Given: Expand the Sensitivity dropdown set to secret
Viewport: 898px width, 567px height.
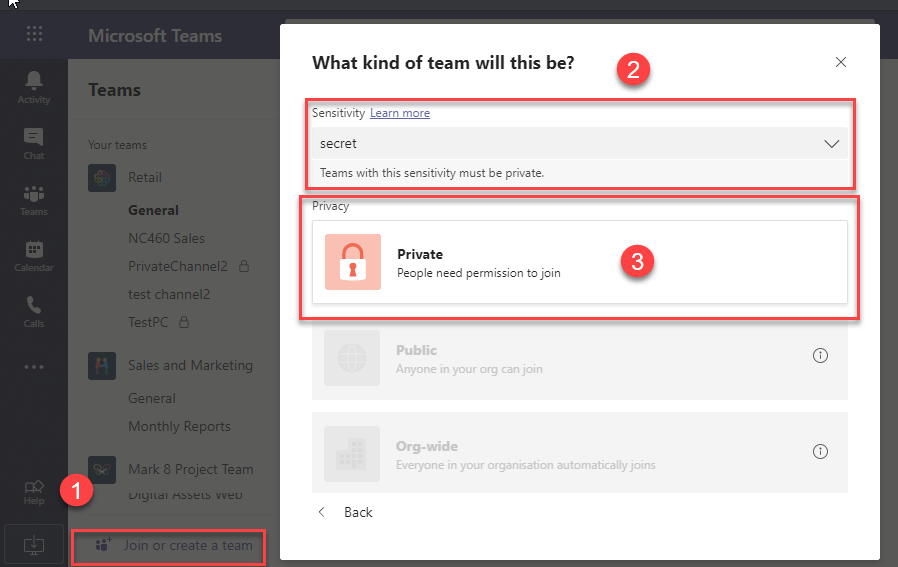Looking at the screenshot, I should coord(580,143).
